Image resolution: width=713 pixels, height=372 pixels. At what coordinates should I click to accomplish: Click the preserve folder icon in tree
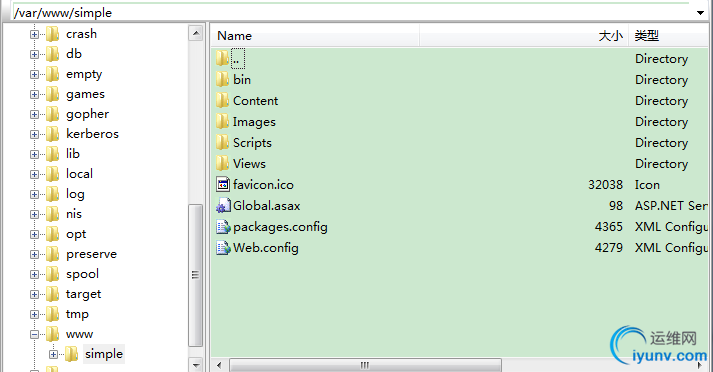click(53, 254)
